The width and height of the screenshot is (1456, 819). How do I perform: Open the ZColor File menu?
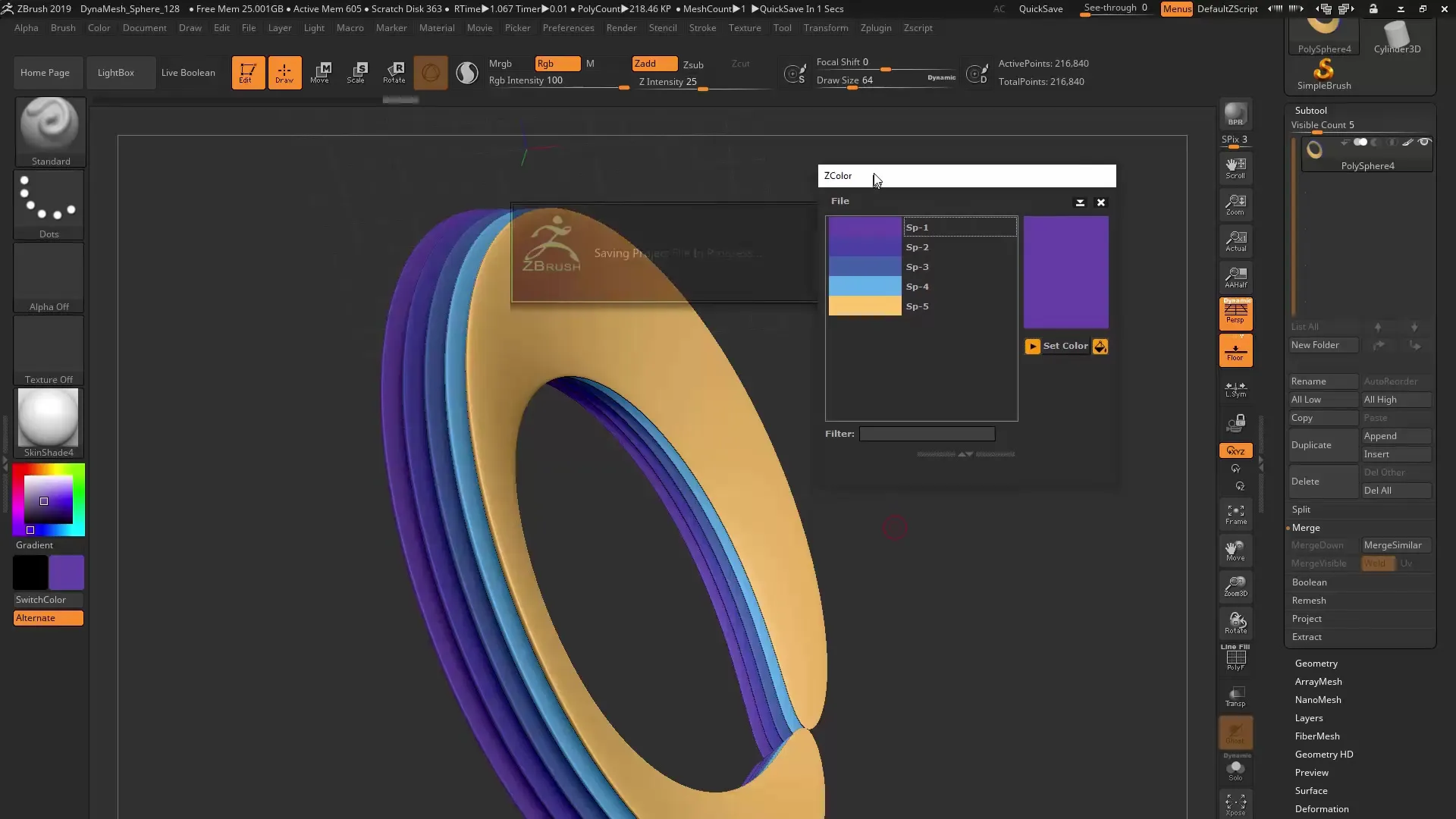[839, 201]
